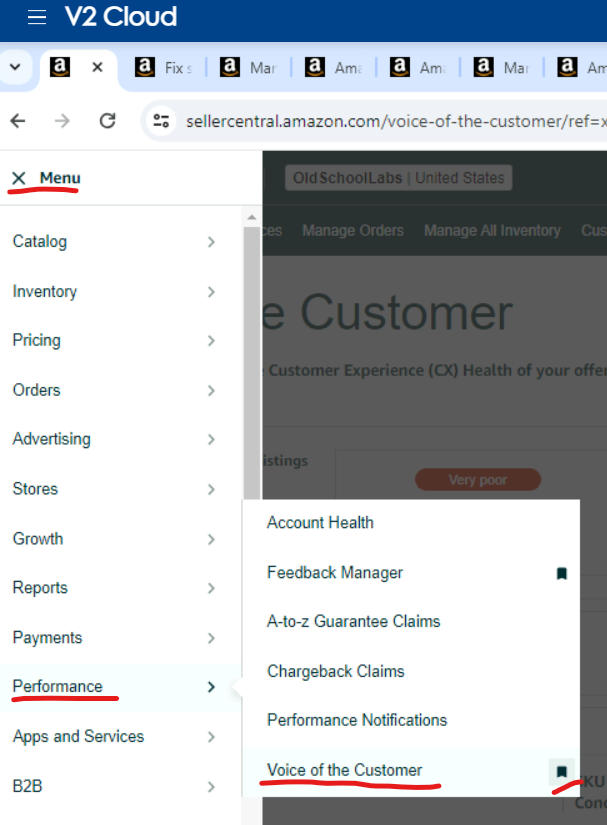Expand the Performance menu chevron
This screenshot has width=607, height=825.
211,687
